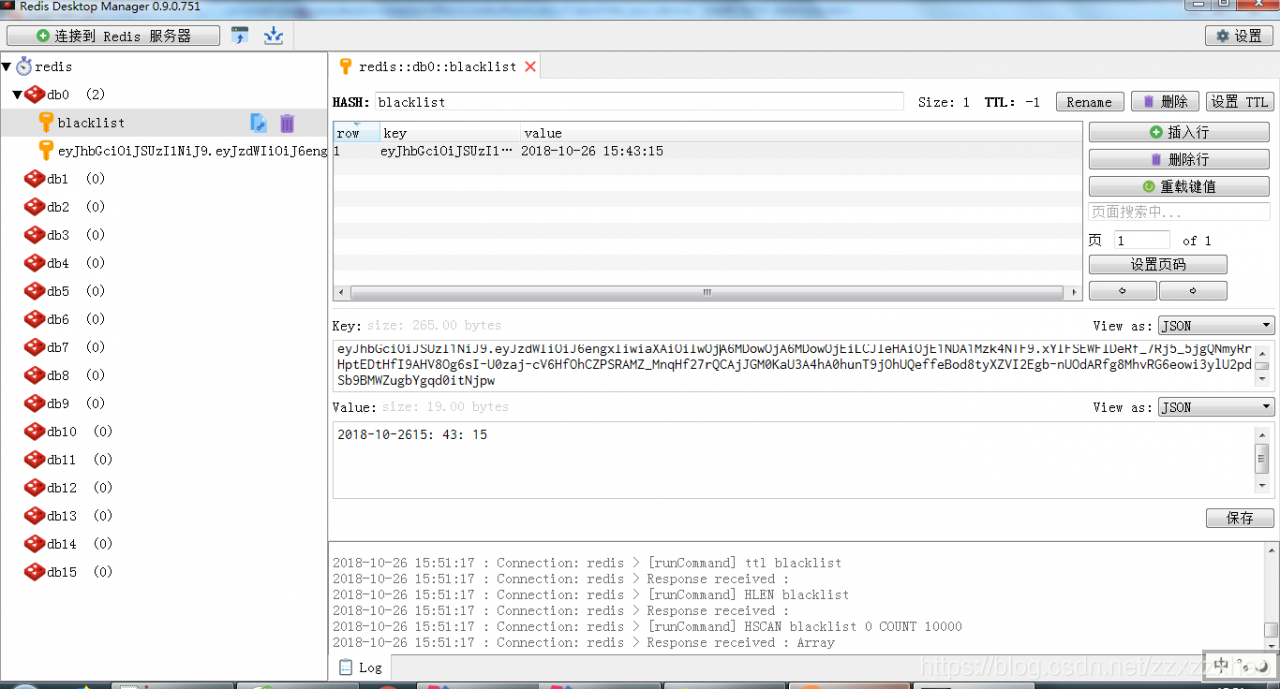Select database db12 in the tree

[69, 488]
